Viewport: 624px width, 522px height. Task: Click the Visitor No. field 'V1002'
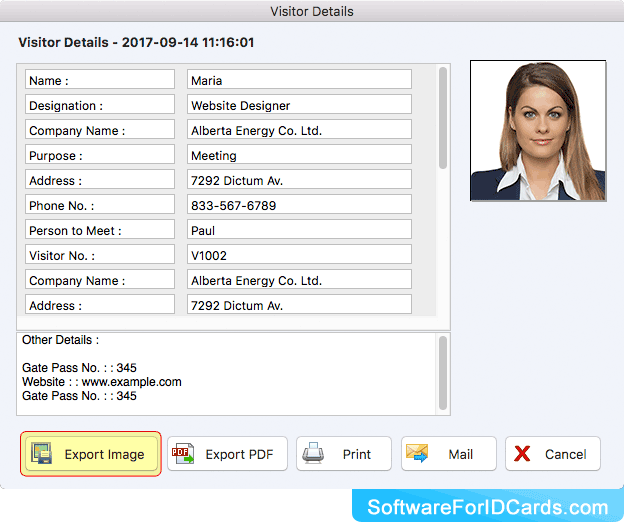click(299, 255)
